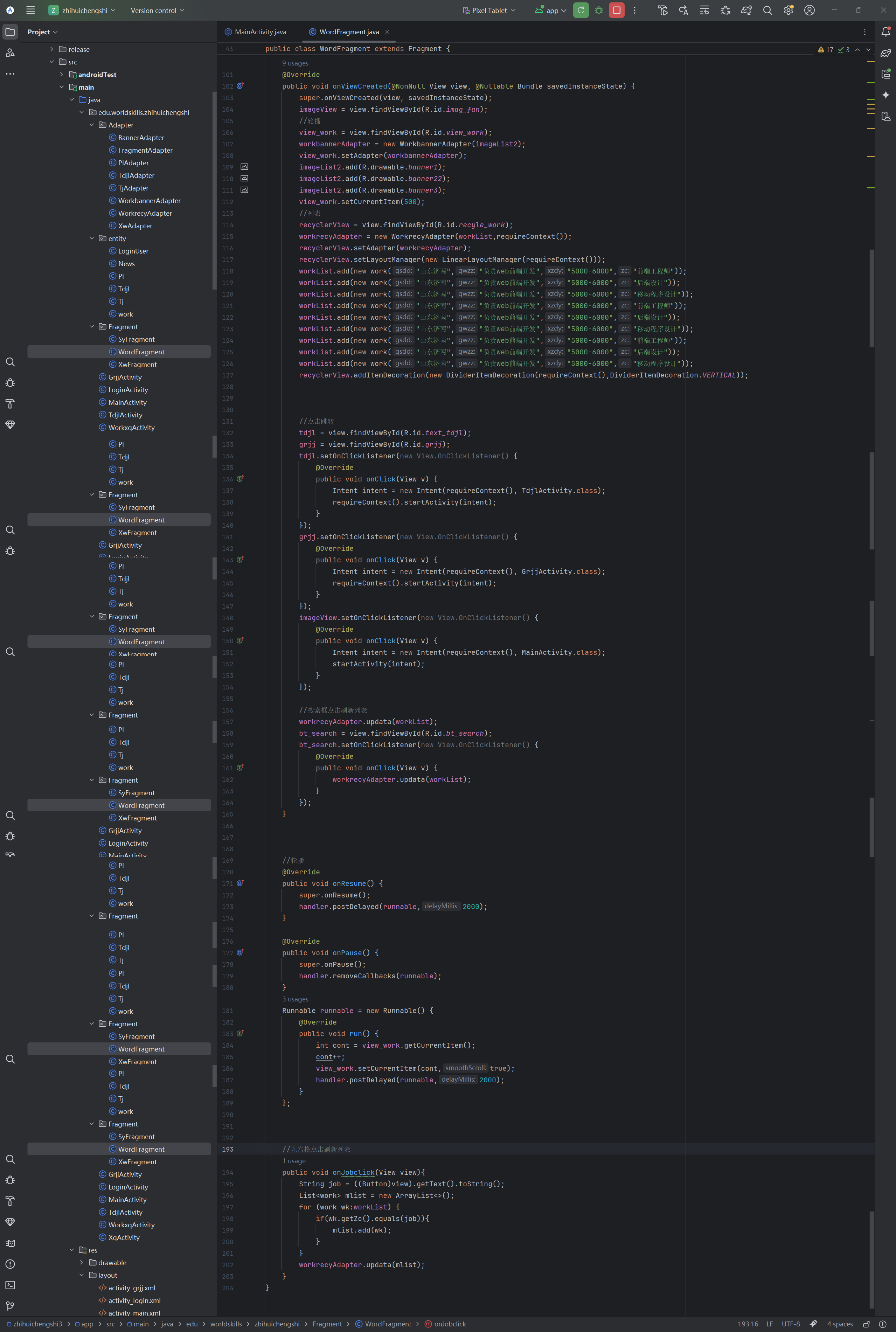896x1332 pixels.
Task: Open the Terminal tool window
Action: (10, 1285)
